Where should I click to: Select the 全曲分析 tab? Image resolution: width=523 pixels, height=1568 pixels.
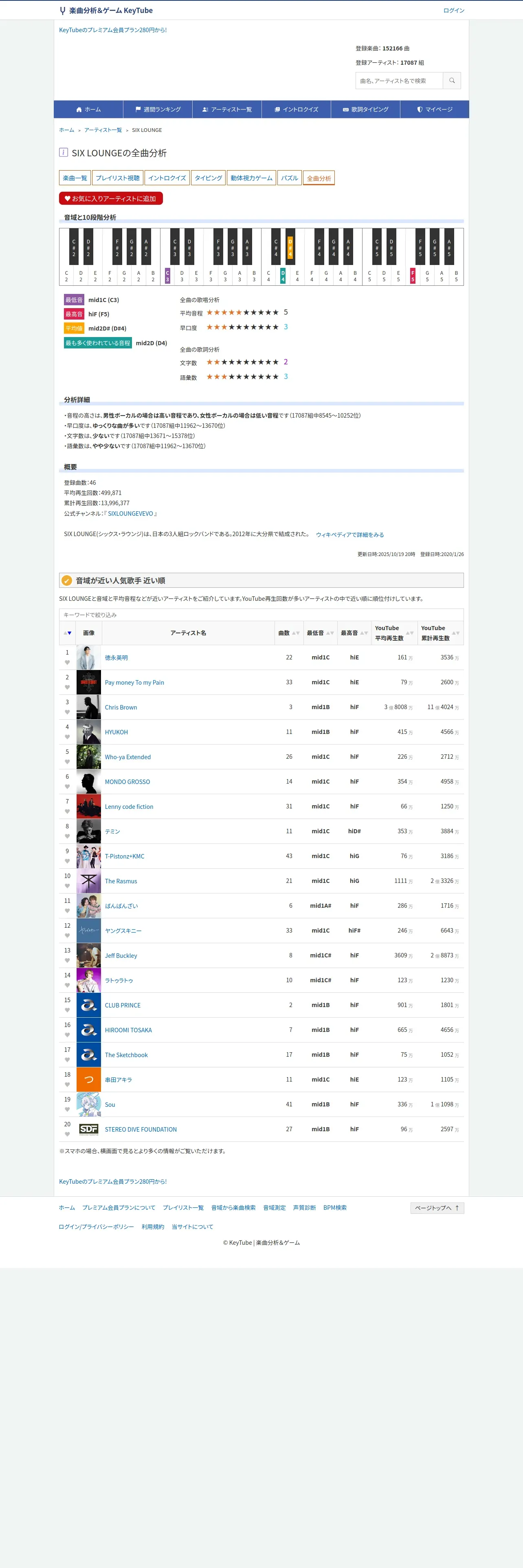[x=319, y=178]
